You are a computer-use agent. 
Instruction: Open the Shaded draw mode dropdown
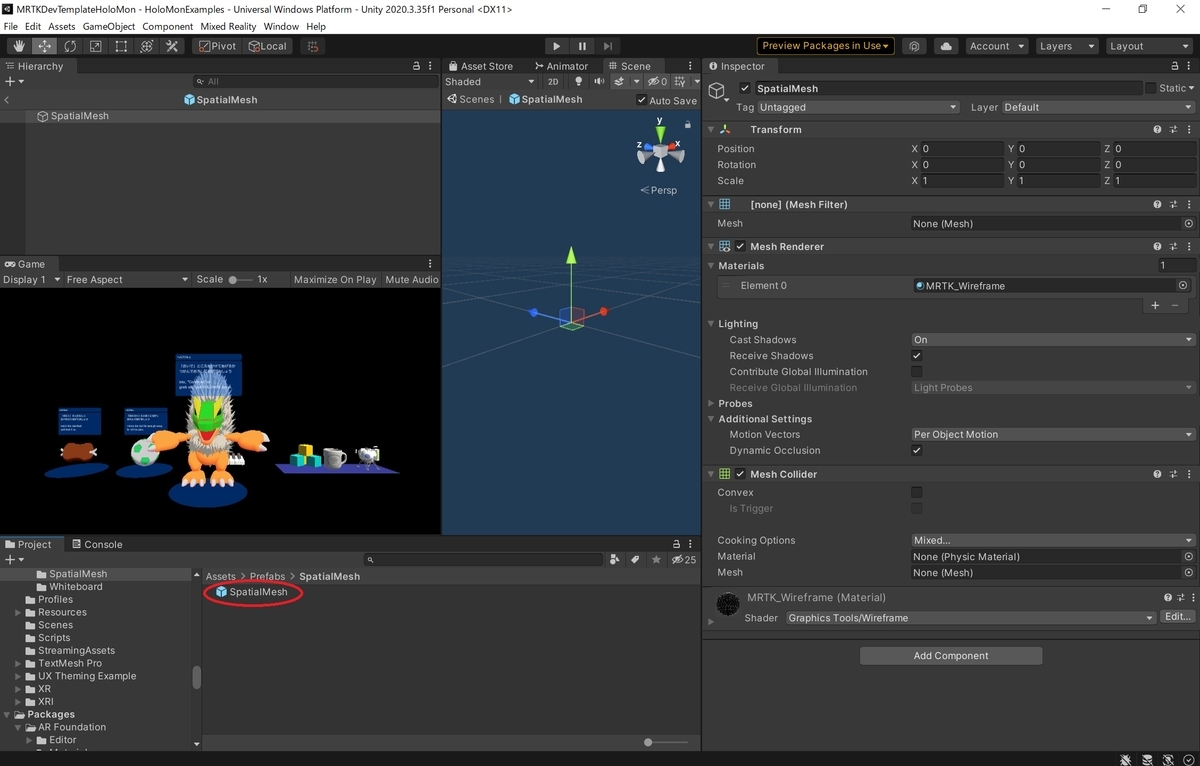490,82
